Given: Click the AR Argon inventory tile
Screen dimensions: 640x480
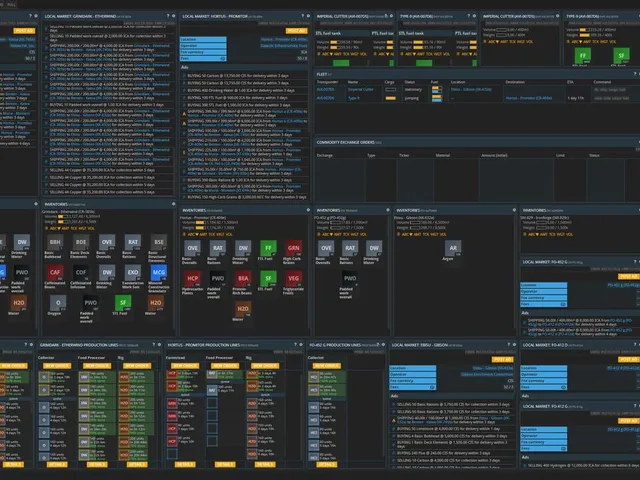Looking at the screenshot, I should [x=453, y=248].
